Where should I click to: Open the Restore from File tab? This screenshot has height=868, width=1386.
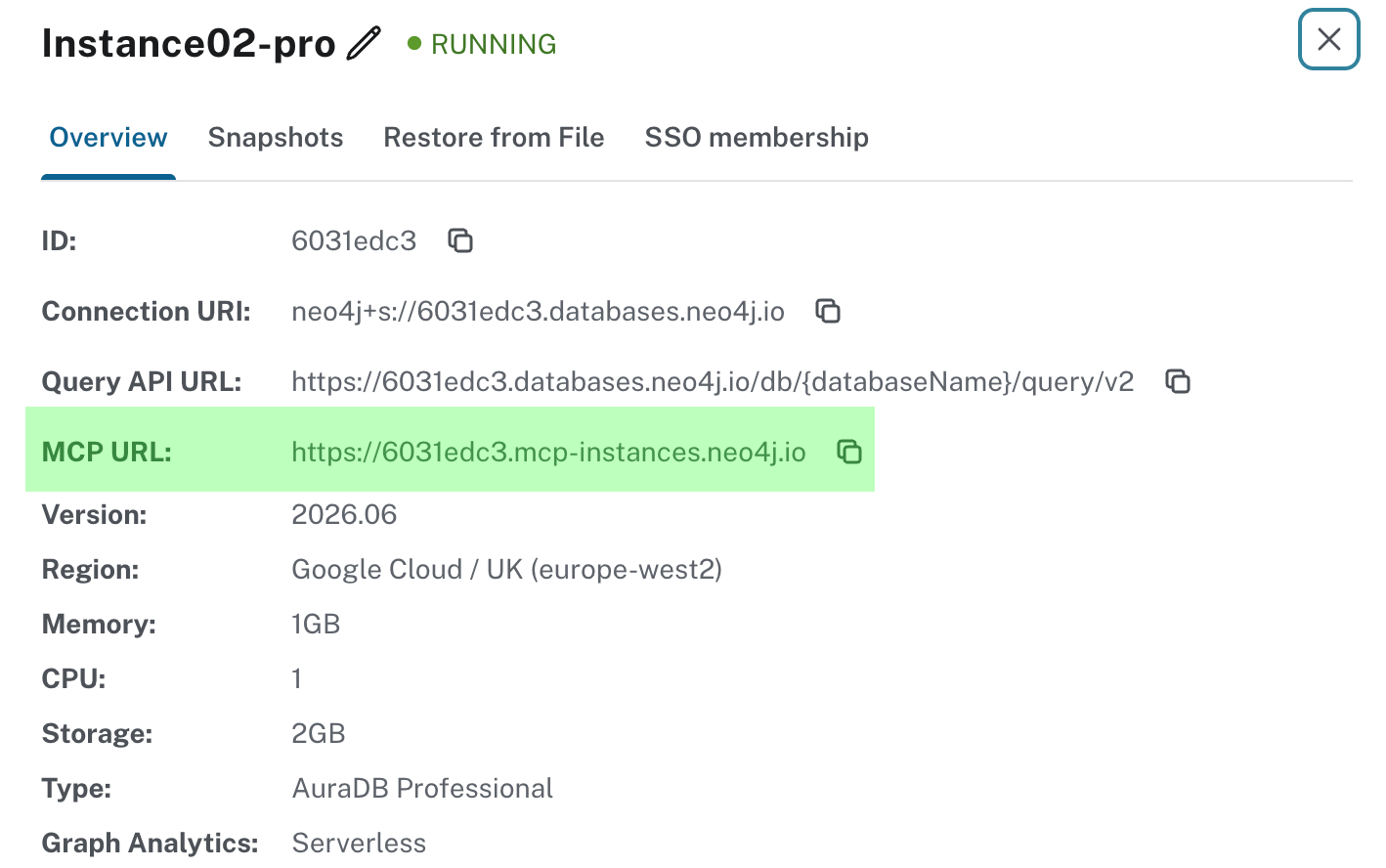point(494,138)
